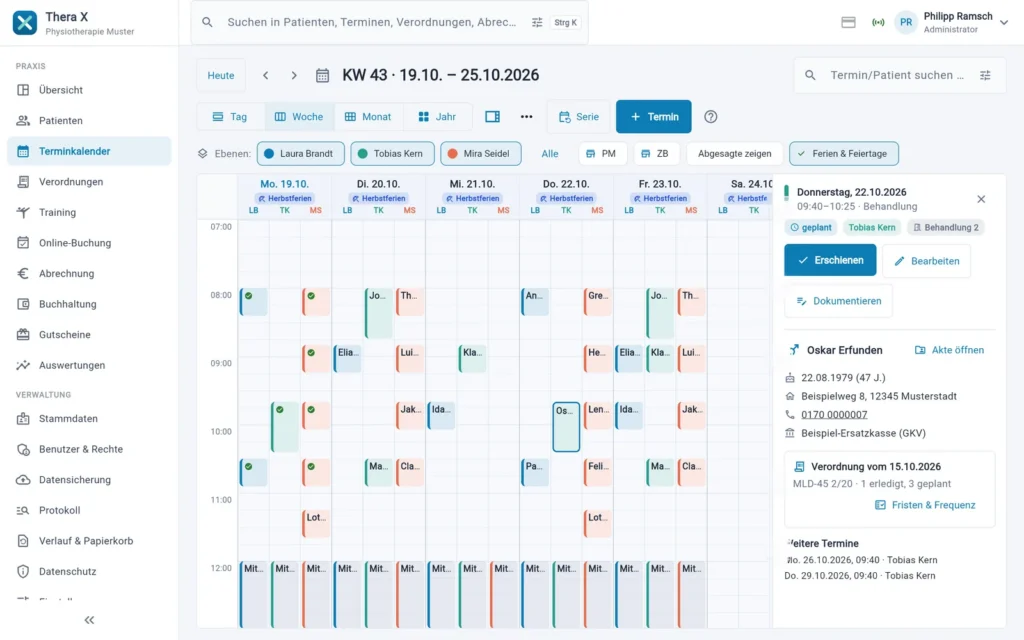Click the Heute button
Viewport: 1024px width, 640px height.
point(221,76)
